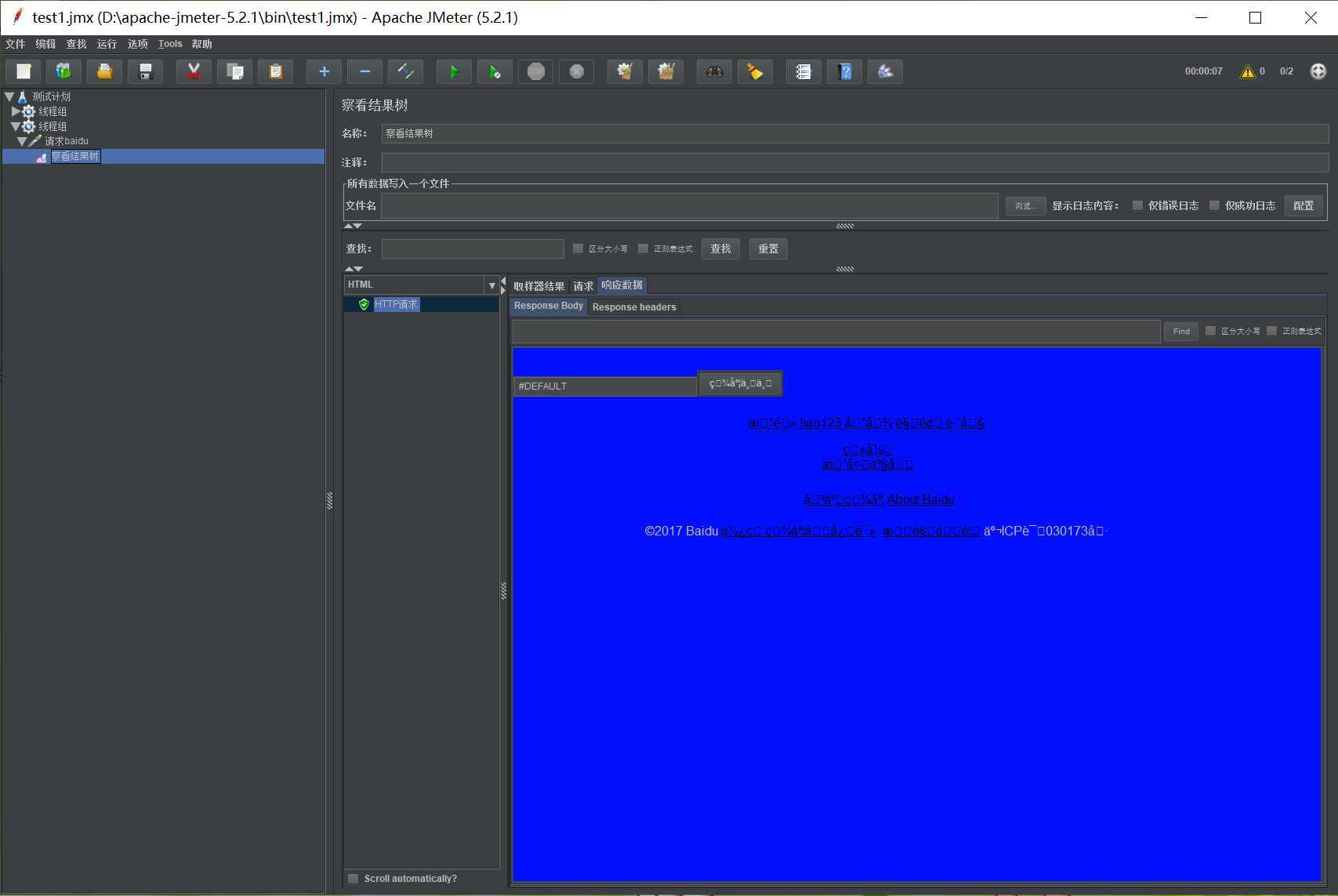Screen dimensions: 1338x896
Task: Click the Help question mark icon
Action: click(844, 71)
